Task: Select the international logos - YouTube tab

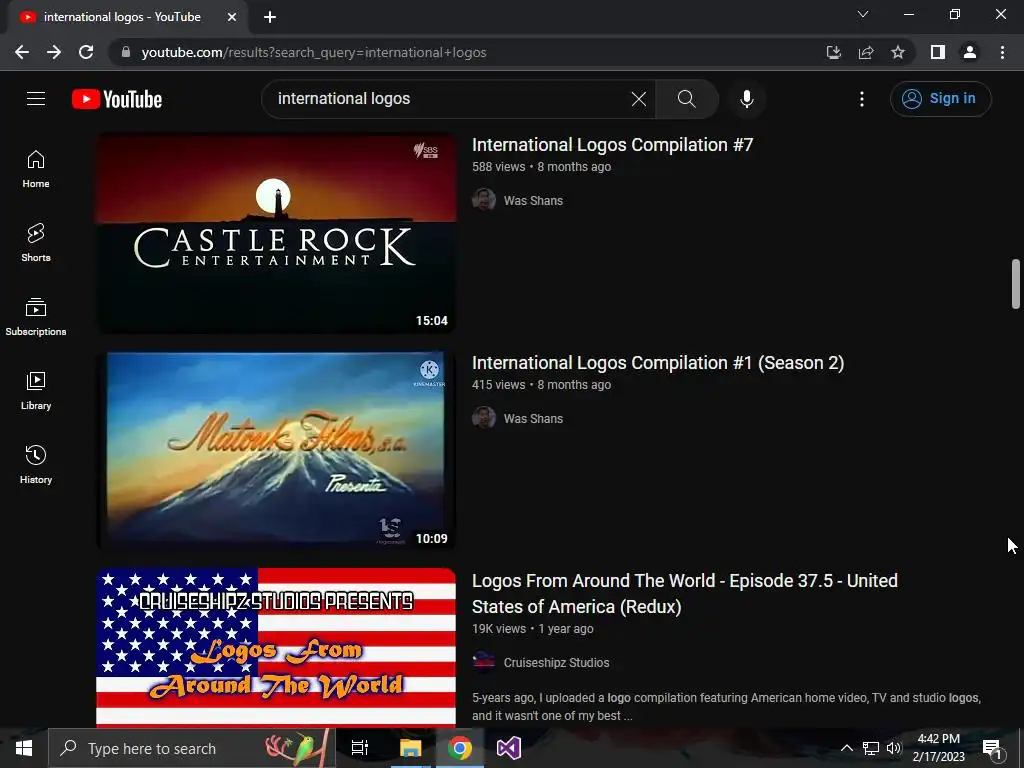Action: coord(127,17)
